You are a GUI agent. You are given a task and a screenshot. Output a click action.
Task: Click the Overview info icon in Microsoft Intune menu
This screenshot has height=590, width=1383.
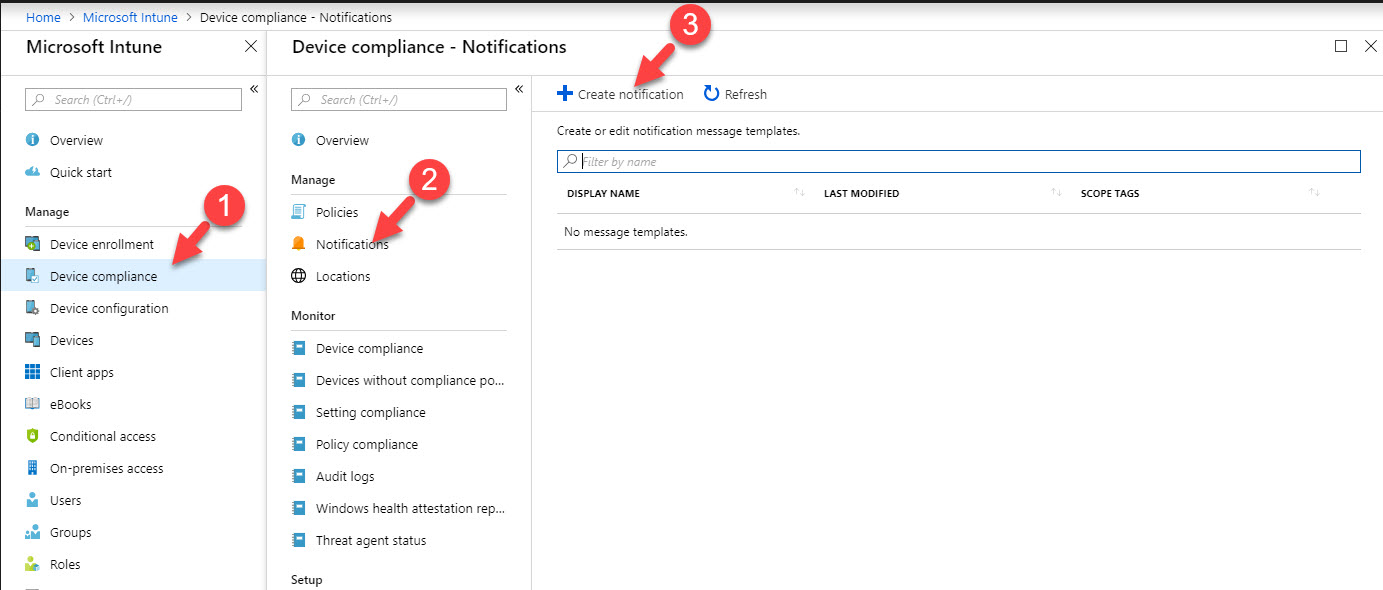pyautogui.click(x=32, y=140)
